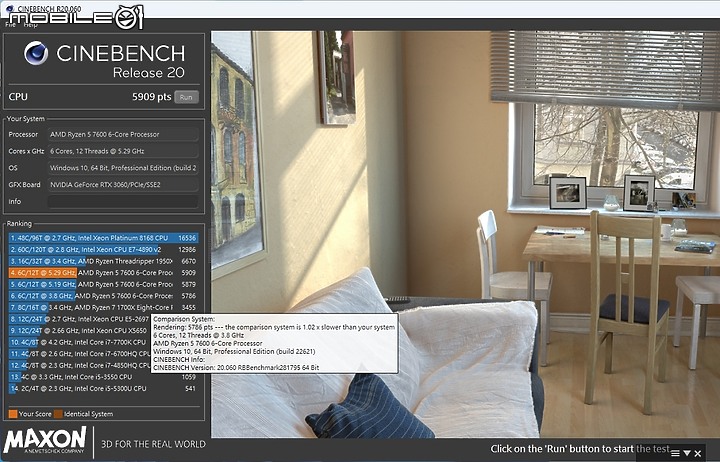The height and width of the screenshot is (462, 720).
Task: Click the Cores x GHz field value
Action: [123, 151]
